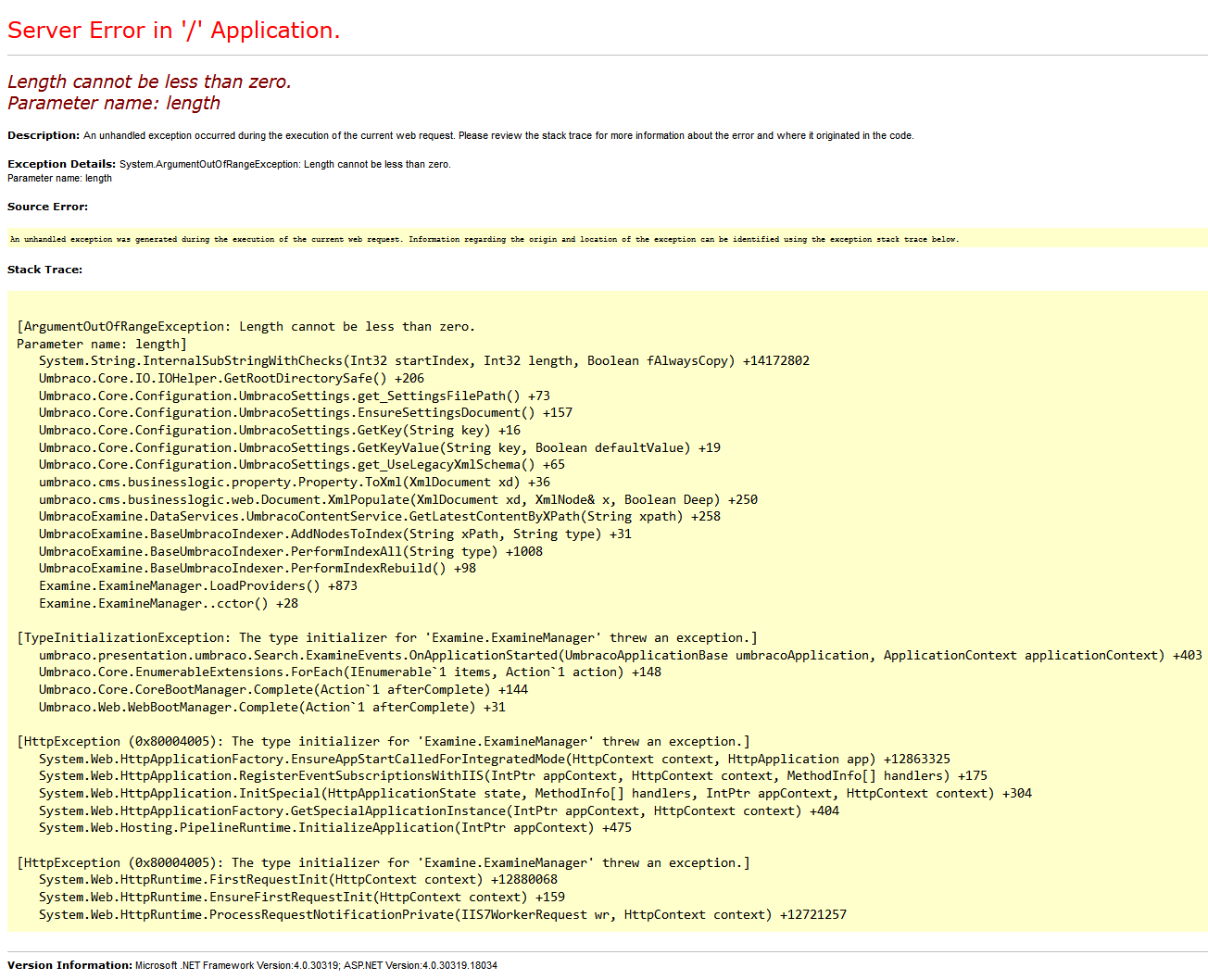The height and width of the screenshot is (980, 1208).
Task: Click the 'CoreBootManager.Complete' stack line
Action: tap(283, 689)
